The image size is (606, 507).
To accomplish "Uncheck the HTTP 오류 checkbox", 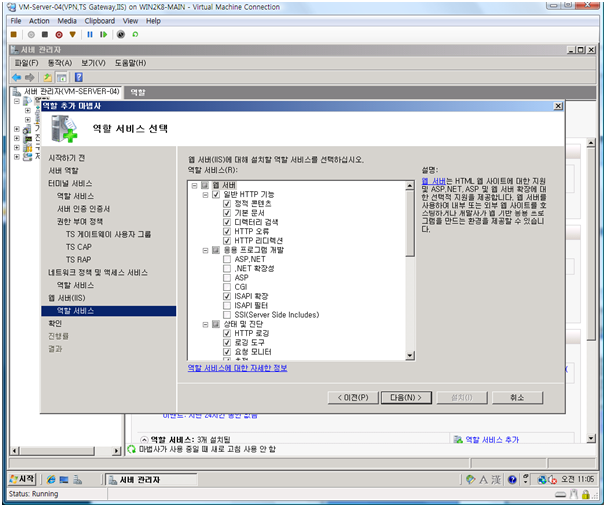I will (227, 231).
